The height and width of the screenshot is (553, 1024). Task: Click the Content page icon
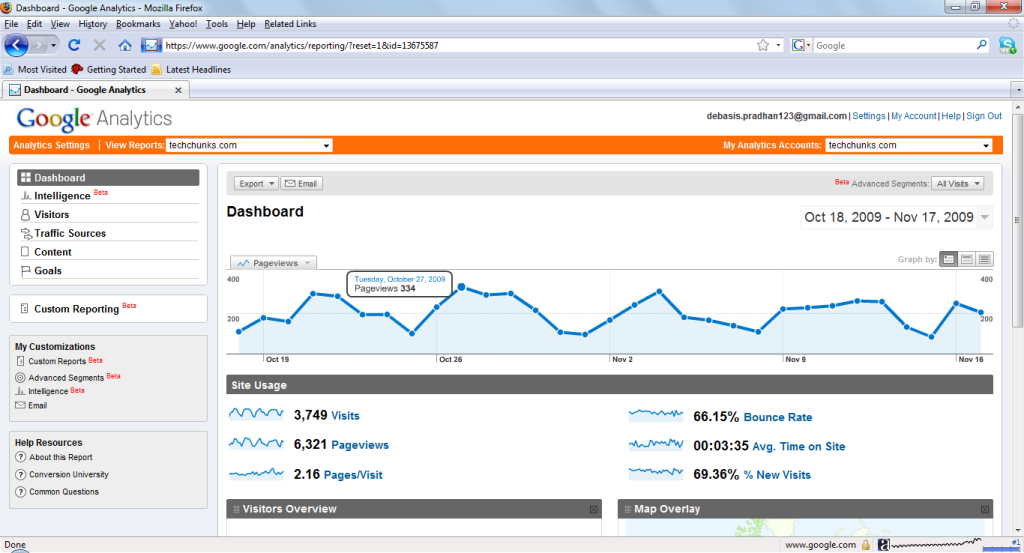click(x=25, y=251)
